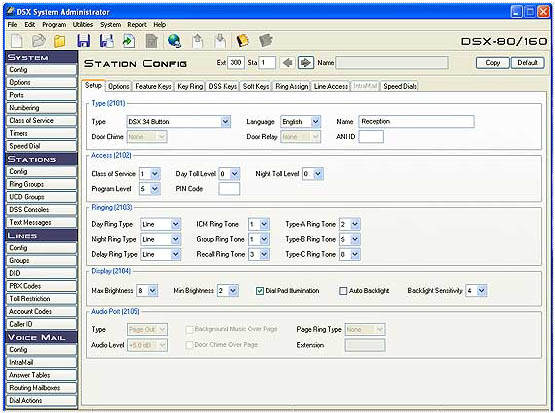The height and width of the screenshot is (413, 555).
Task: Click the Default button
Action: (527, 63)
